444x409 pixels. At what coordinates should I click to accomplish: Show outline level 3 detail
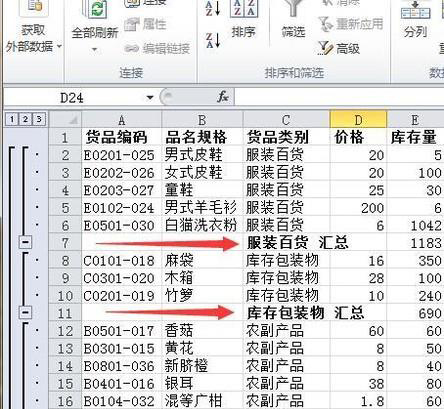[39, 119]
